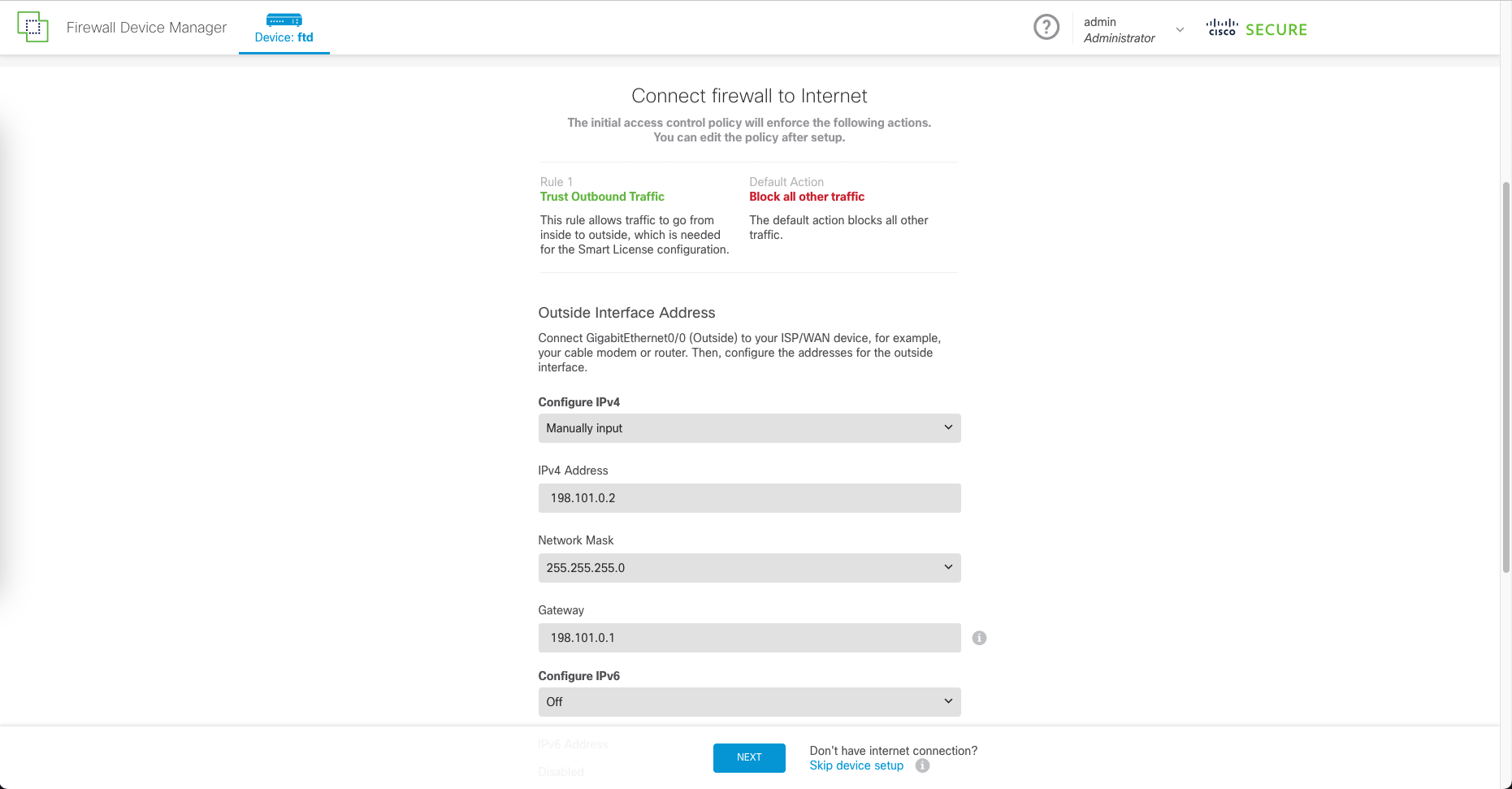Click the Skip device setup link
1512x789 pixels.
point(856,765)
